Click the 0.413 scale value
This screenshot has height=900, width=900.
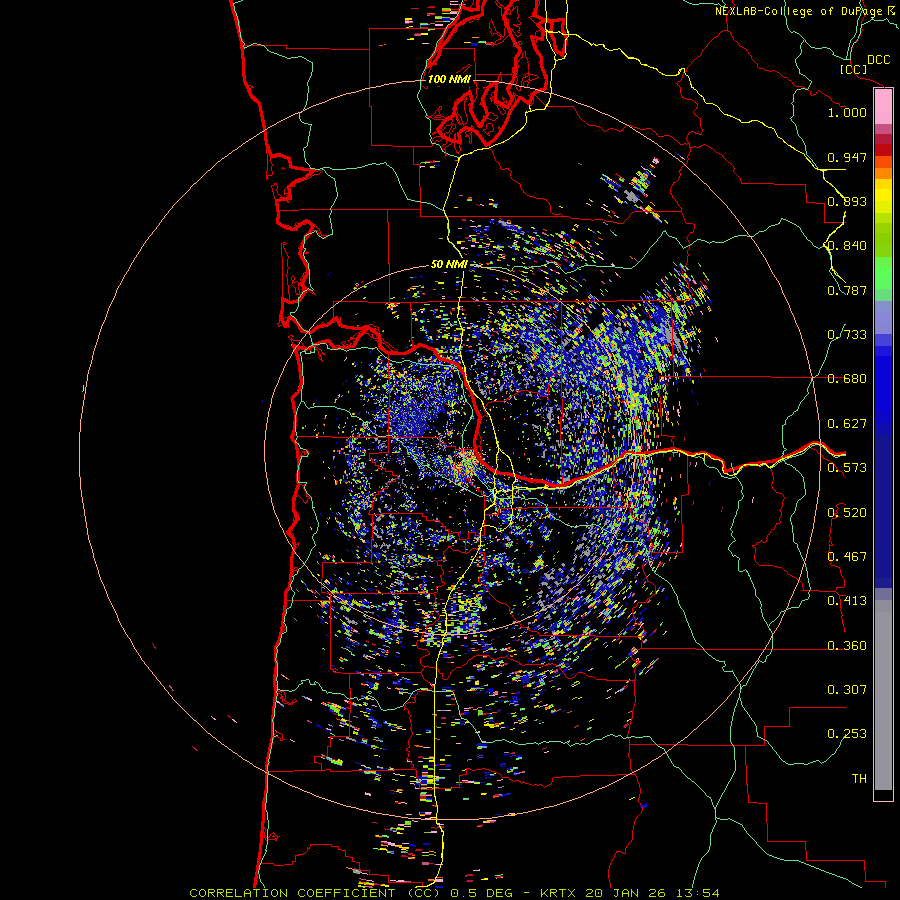coord(847,601)
